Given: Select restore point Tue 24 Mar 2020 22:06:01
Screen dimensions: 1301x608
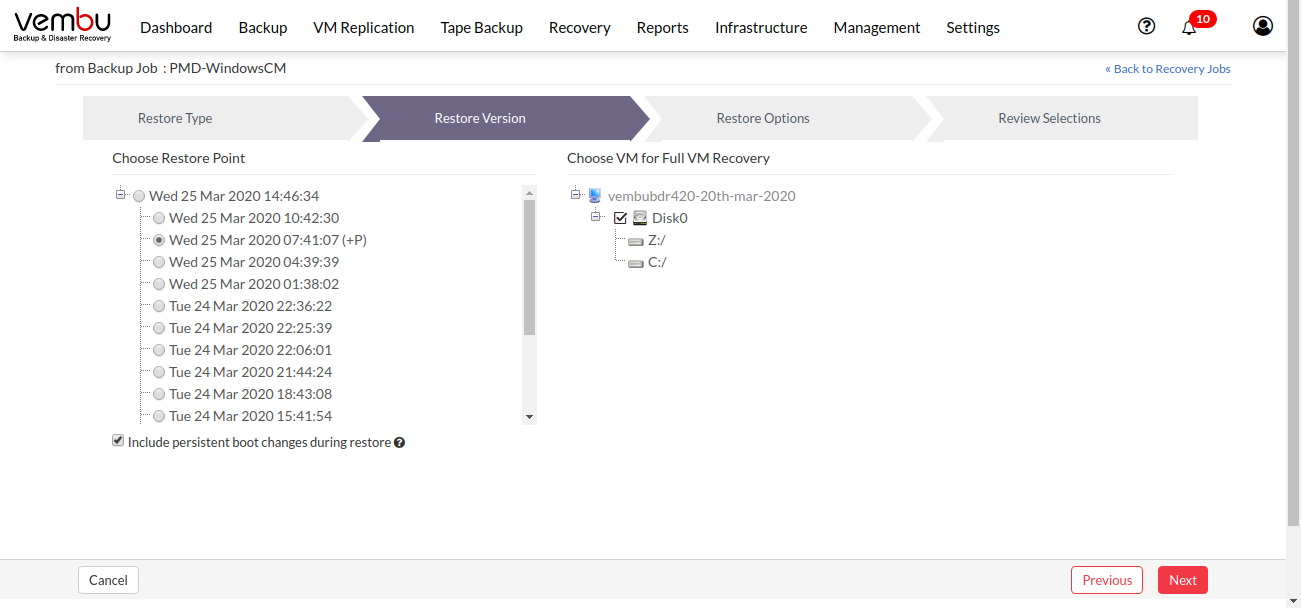Looking at the screenshot, I should 159,350.
